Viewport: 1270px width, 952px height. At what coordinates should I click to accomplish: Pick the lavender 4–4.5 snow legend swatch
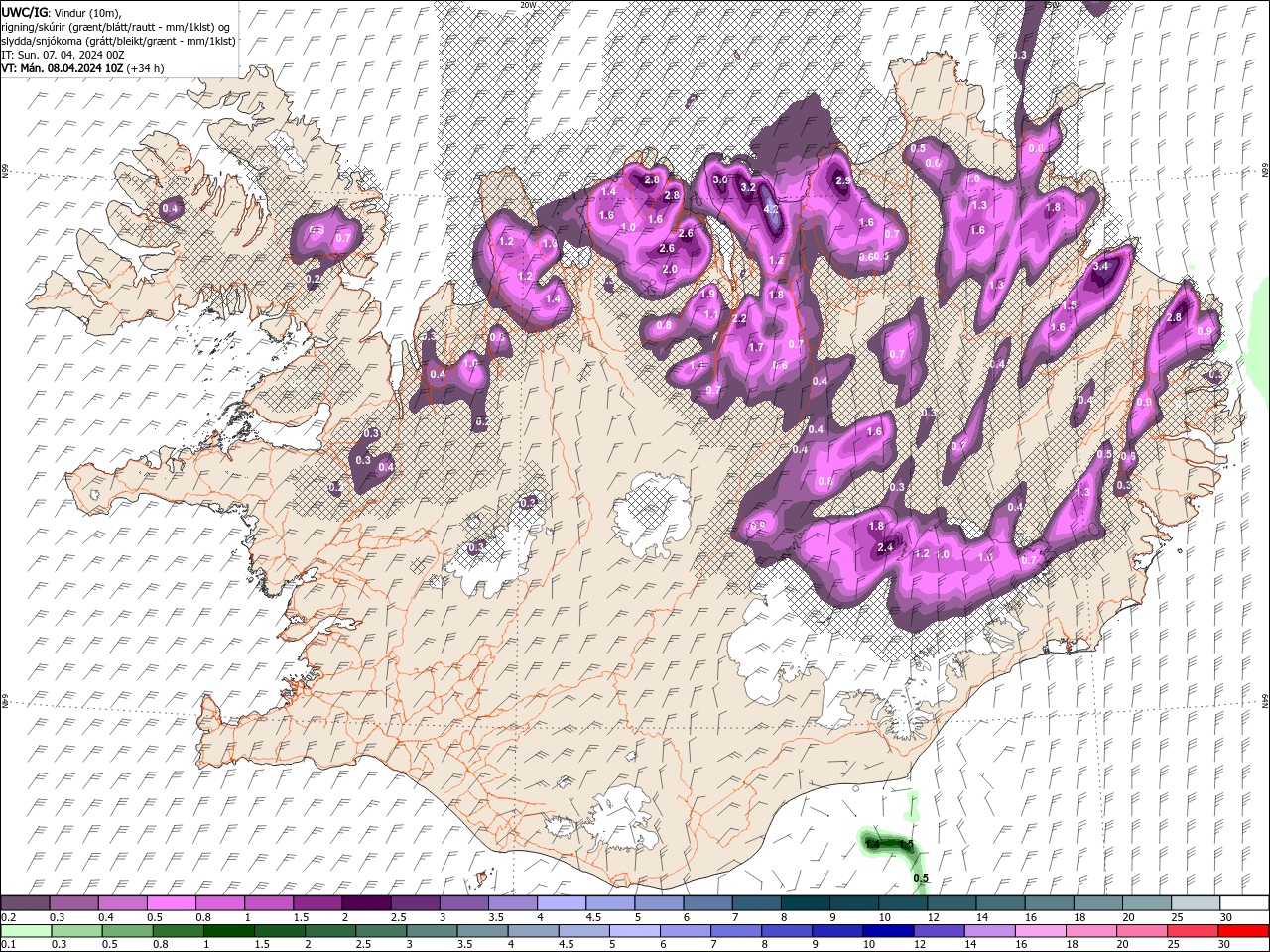561,903
